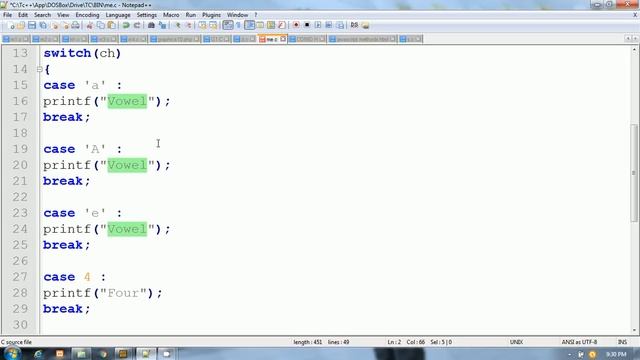Click scrollbar up arrow at top right

pyautogui.click(x=634, y=50)
